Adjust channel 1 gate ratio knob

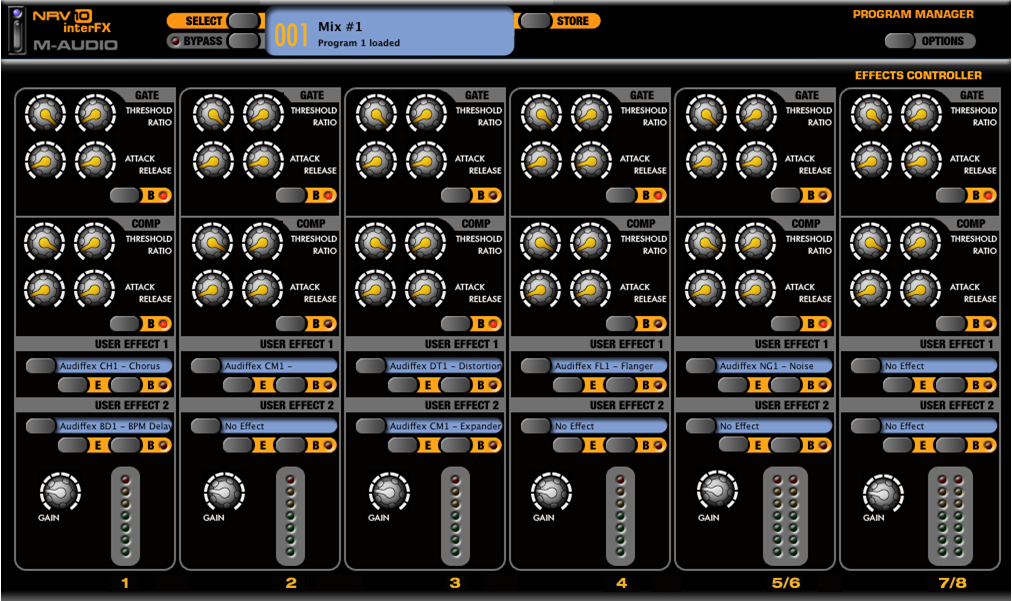click(x=96, y=114)
